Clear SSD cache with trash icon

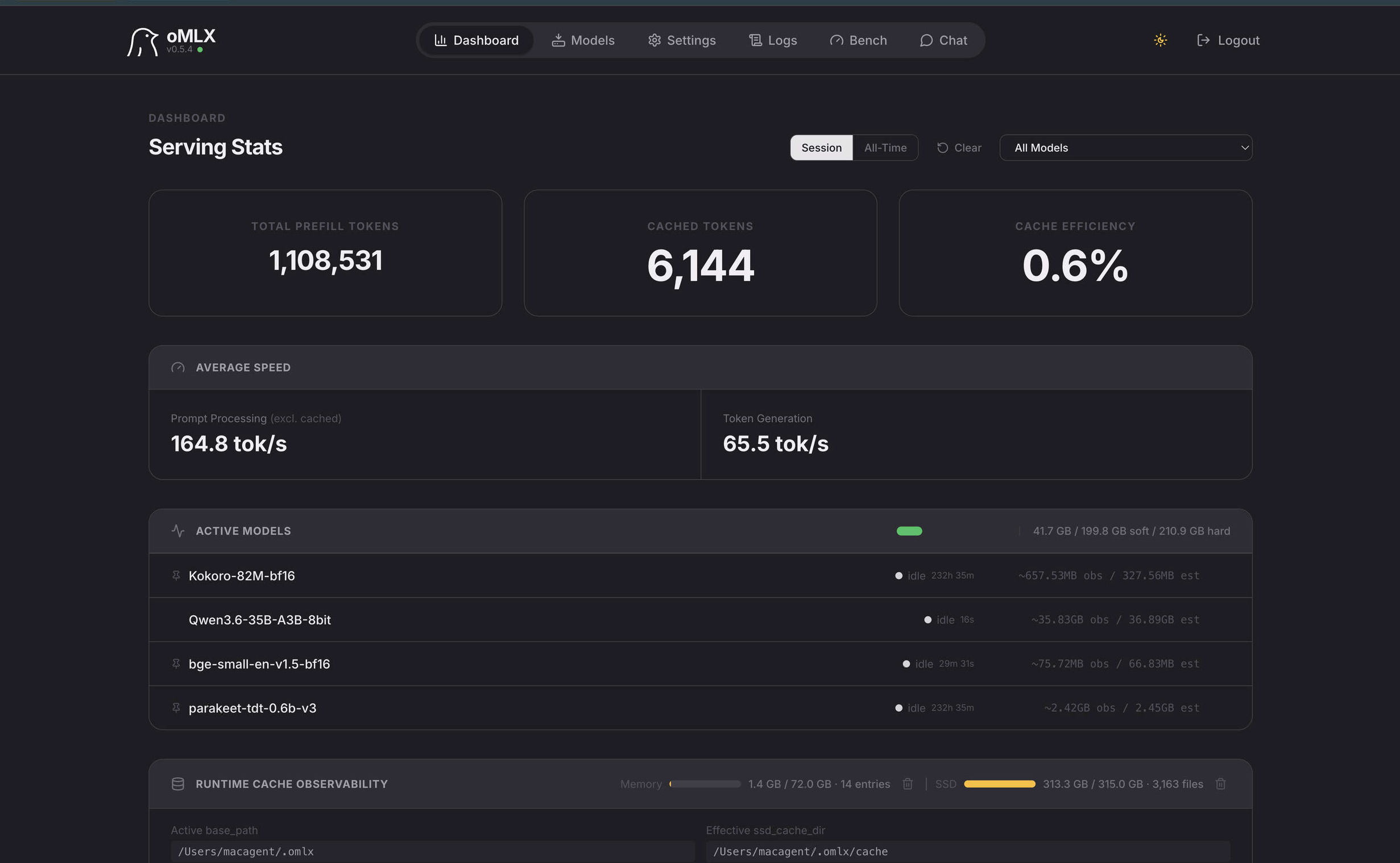point(1220,783)
